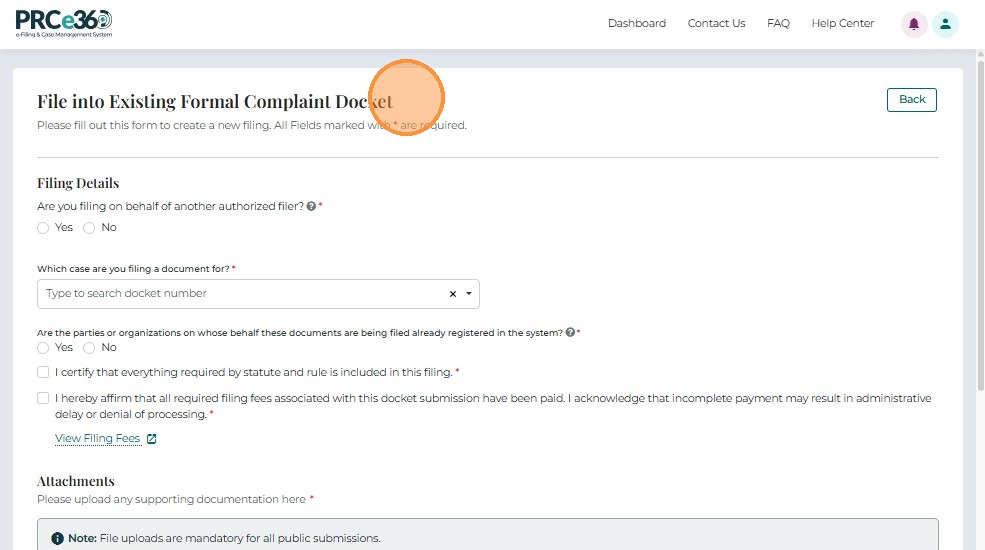Click external link icon next to View Filing Fees
985x550 pixels.
[x=151, y=439]
